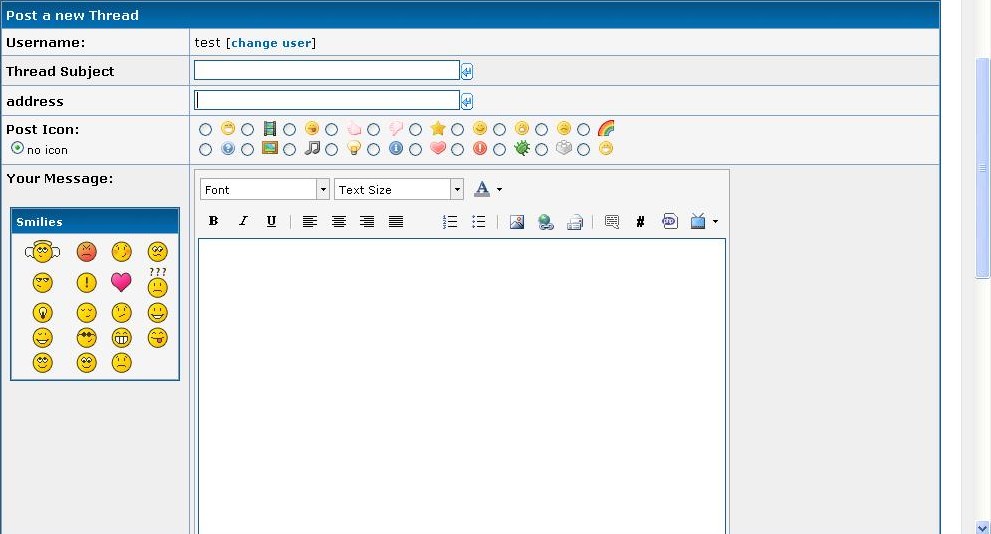Insert the pink heart smiley
Screen dimensions: 991x534
(x=121, y=282)
